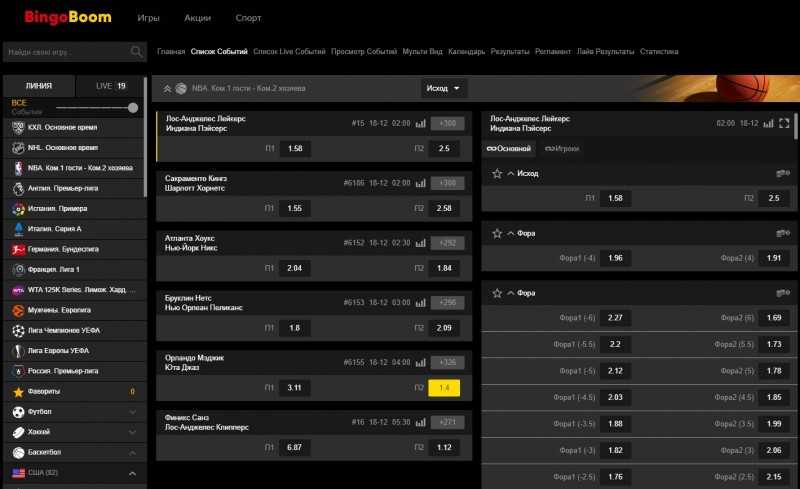Click Italy Serie A icon
This screenshot has width=800, height=489.
click(x=18, y=229)
